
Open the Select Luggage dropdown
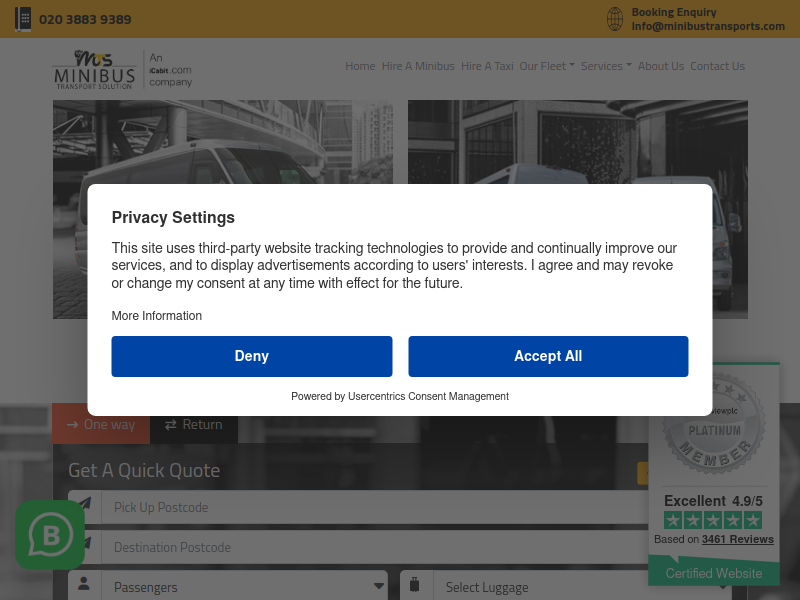[561, 587]
